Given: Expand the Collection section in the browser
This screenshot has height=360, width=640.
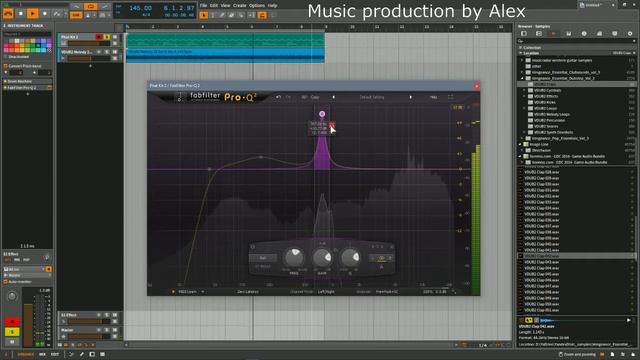Looking at the screenshot, I should click(521, 47).
